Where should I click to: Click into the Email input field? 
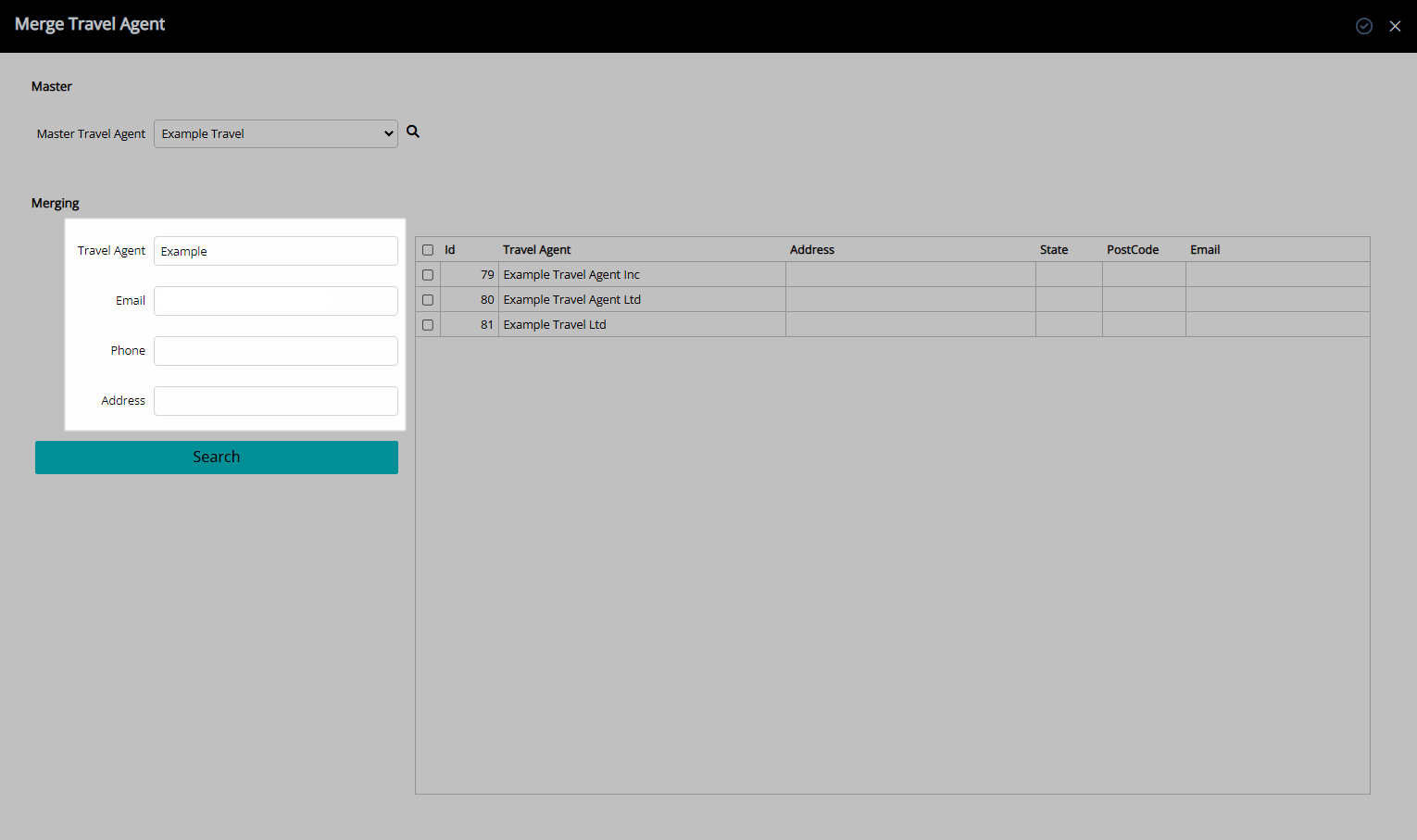pyautogui.click(x=276, y=301)
